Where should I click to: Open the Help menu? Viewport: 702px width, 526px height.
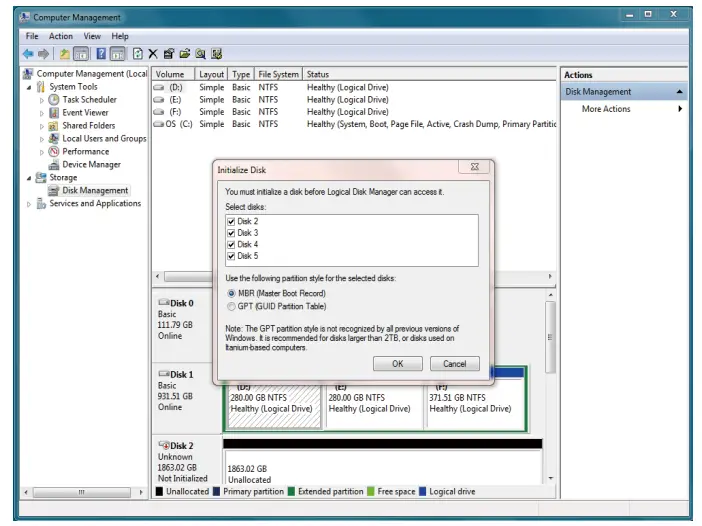click(120, 36)
